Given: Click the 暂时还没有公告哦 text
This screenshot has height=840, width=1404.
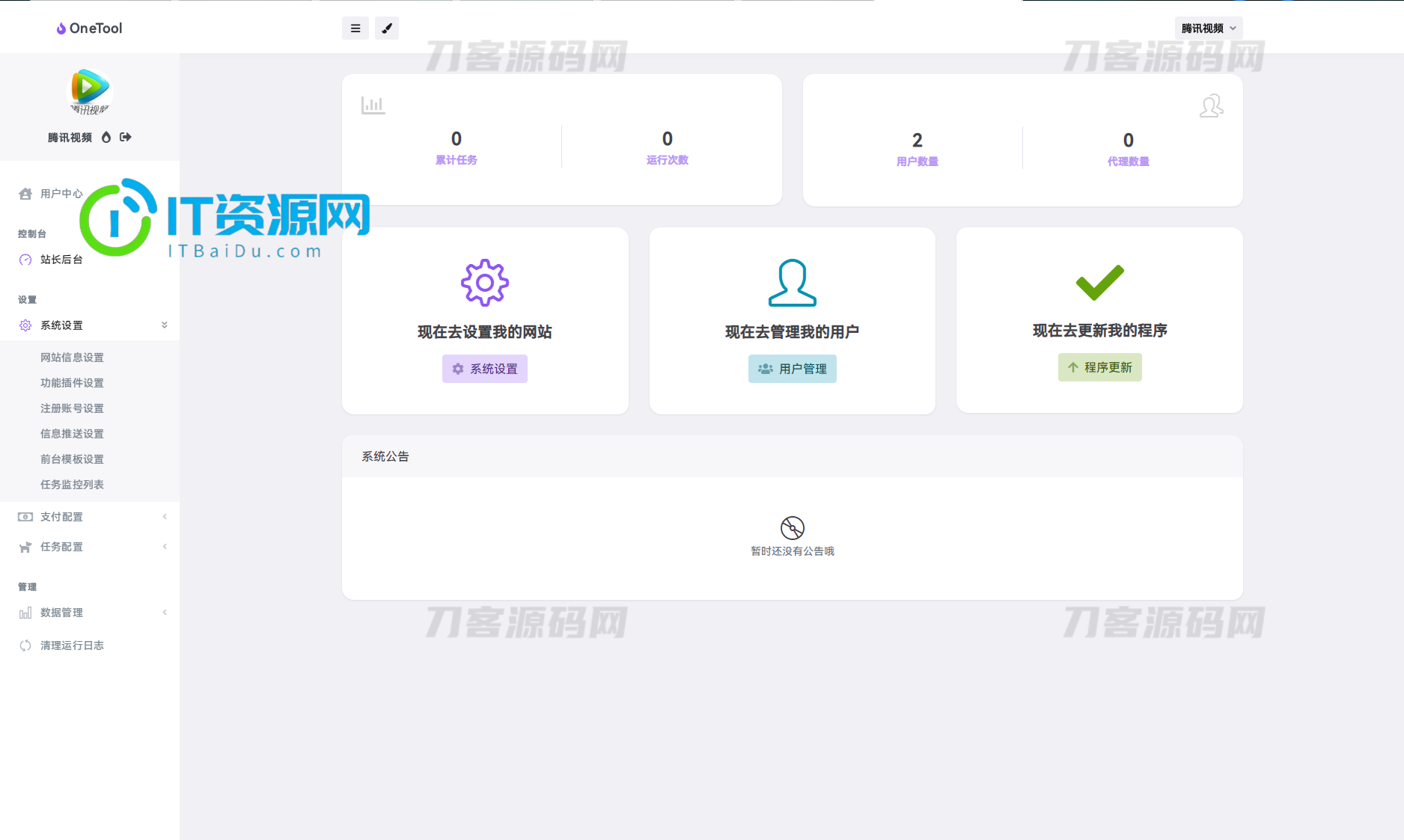Looking at the screenshot, I should click(x=793, y=551).
